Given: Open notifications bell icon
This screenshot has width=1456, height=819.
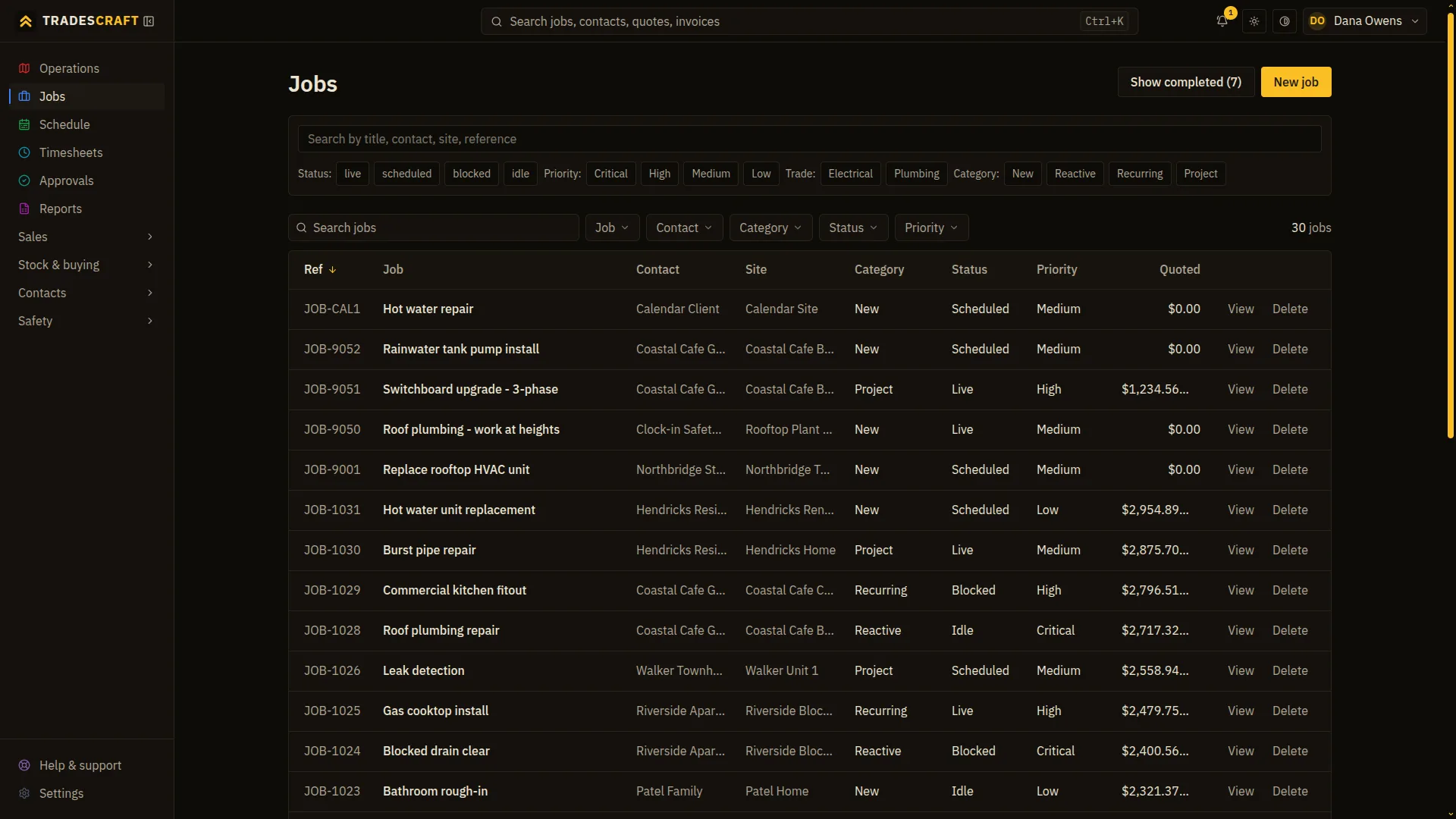Looking at the screenshot, I should (x=1222, y=21).
